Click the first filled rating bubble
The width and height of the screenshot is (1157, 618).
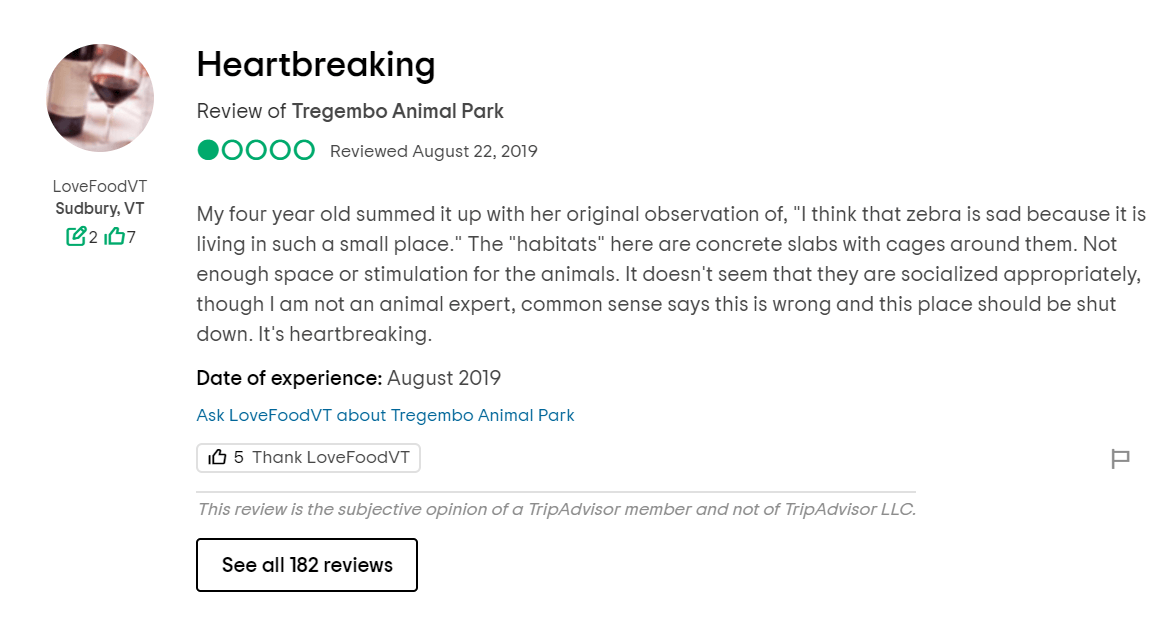[208, 151]
